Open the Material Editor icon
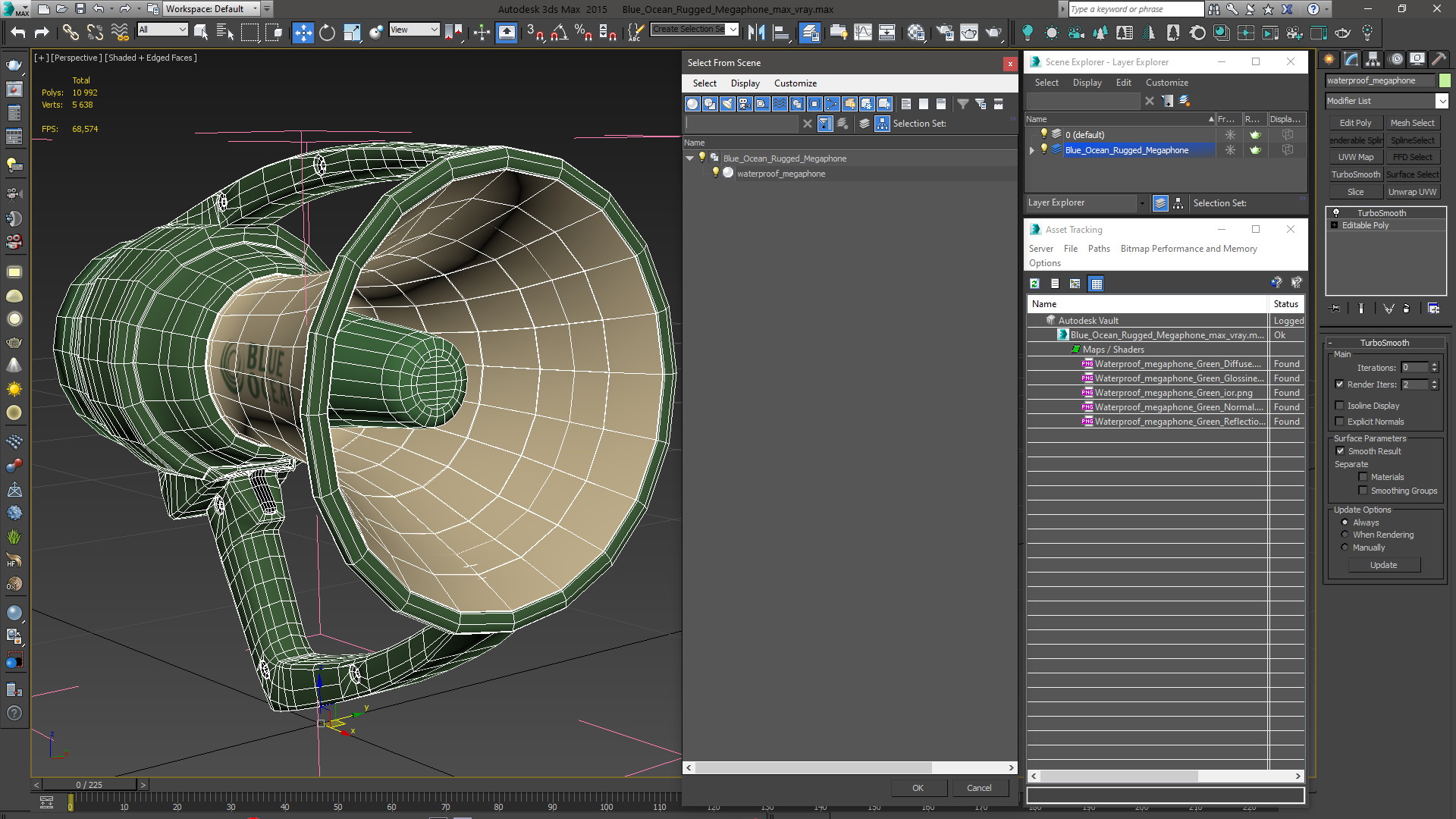 (x=916, y=33)
